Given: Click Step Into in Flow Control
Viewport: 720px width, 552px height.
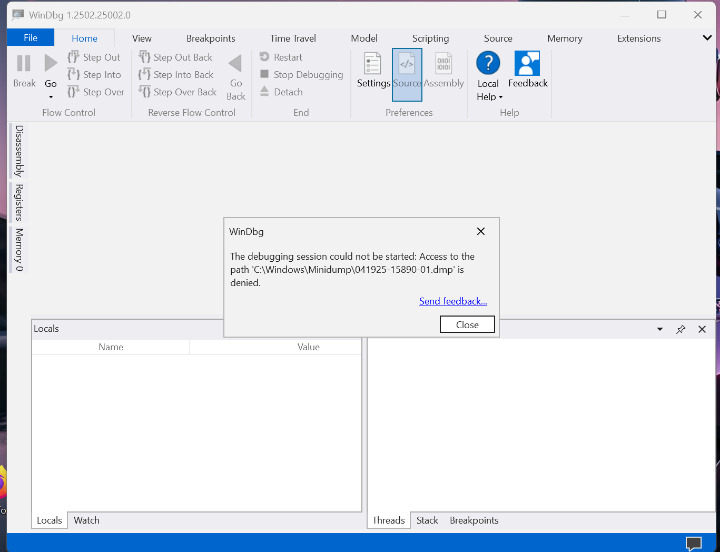Looking at the screenshot, I should [x=94, y=74].
